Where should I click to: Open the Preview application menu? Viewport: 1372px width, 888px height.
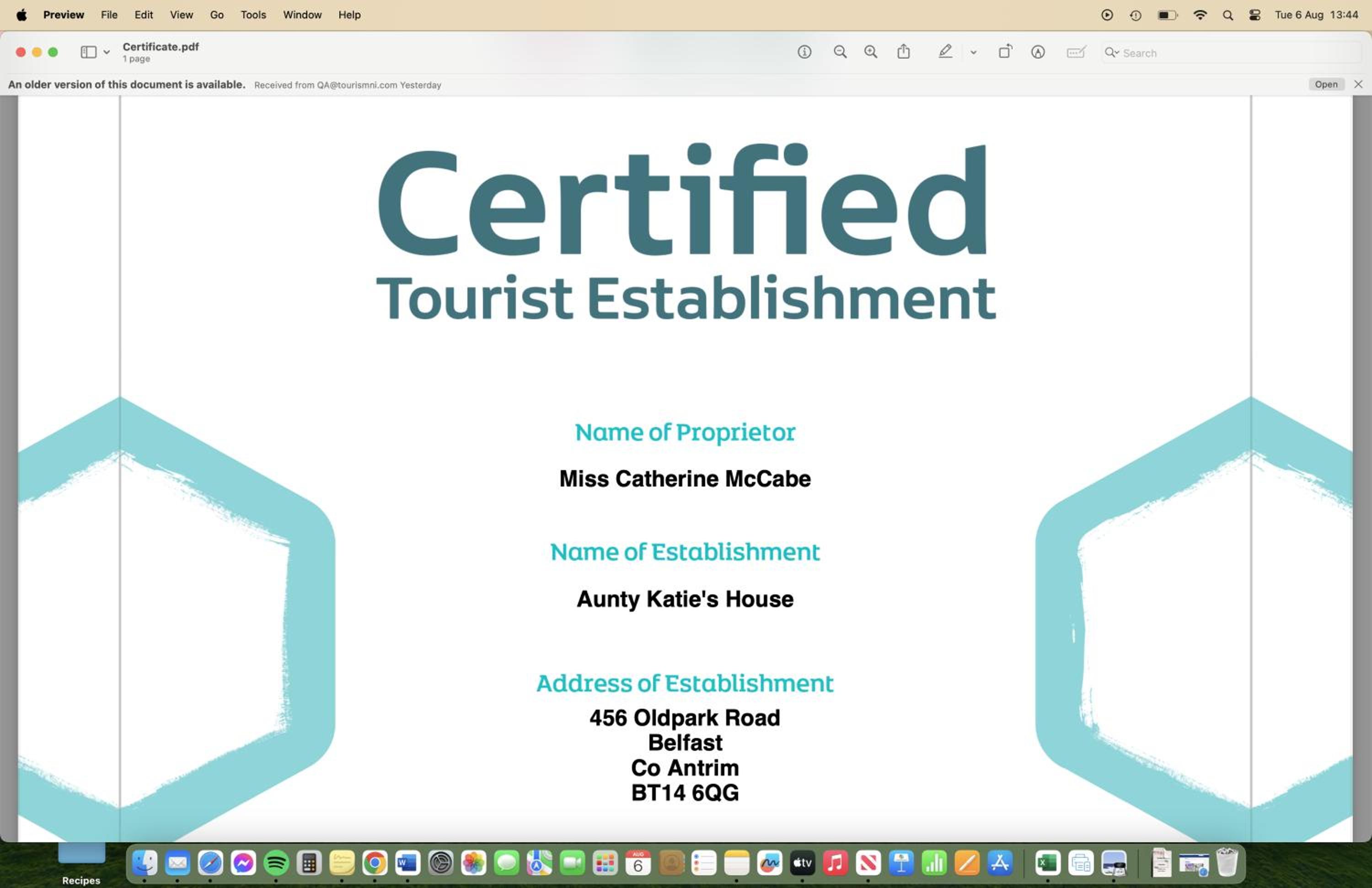click(64, 15)
